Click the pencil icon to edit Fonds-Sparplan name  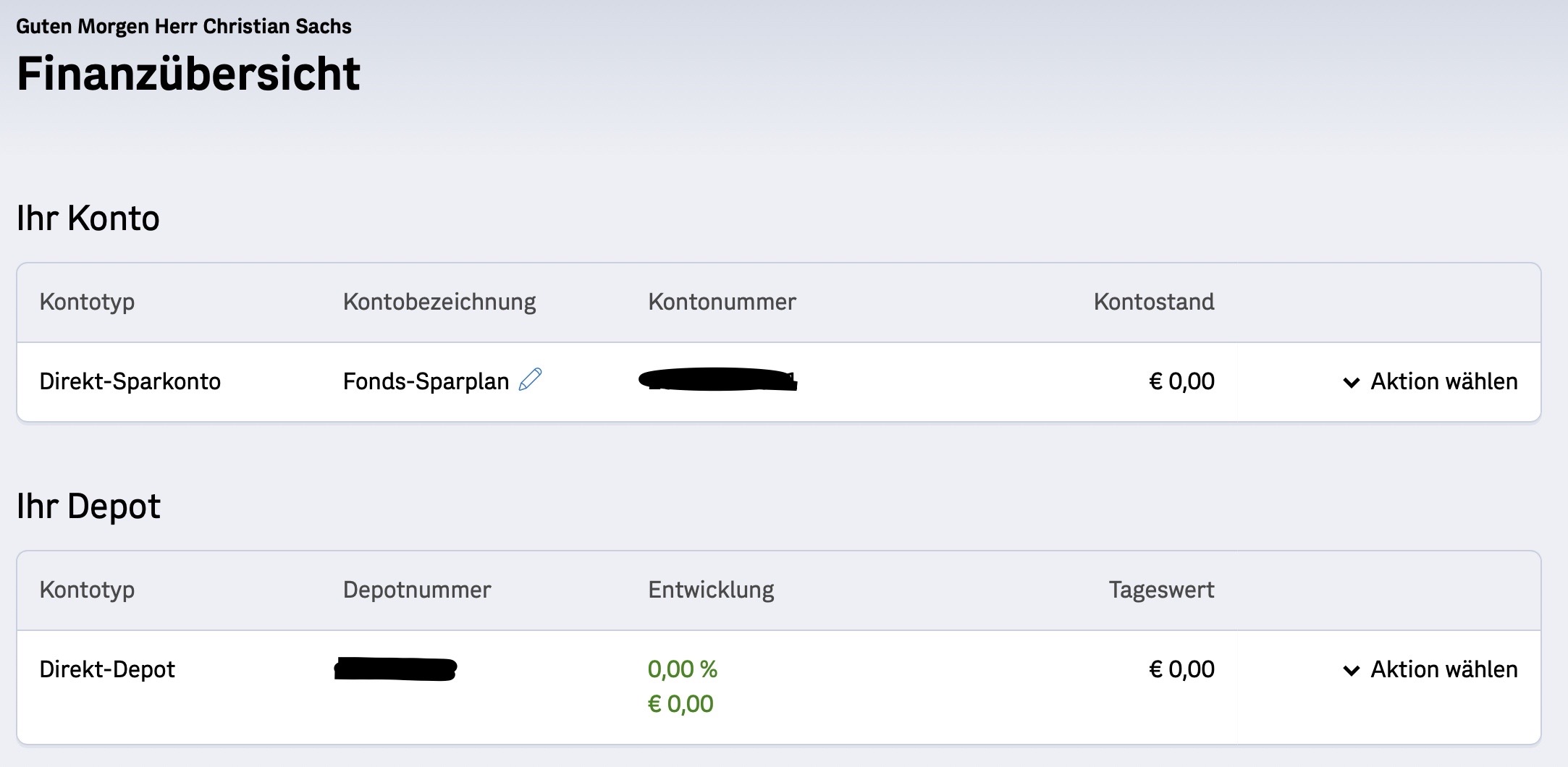pyautogui.click(x=530, y=380)
